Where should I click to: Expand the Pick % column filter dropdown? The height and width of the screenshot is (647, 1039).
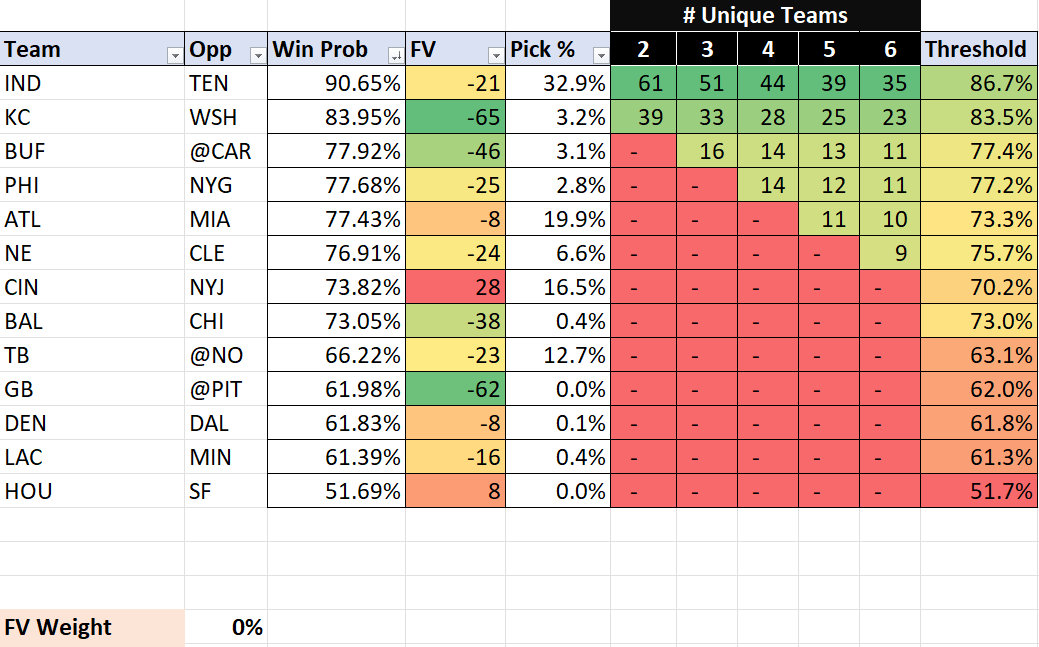pyautogui.click(x=600, y=54)
